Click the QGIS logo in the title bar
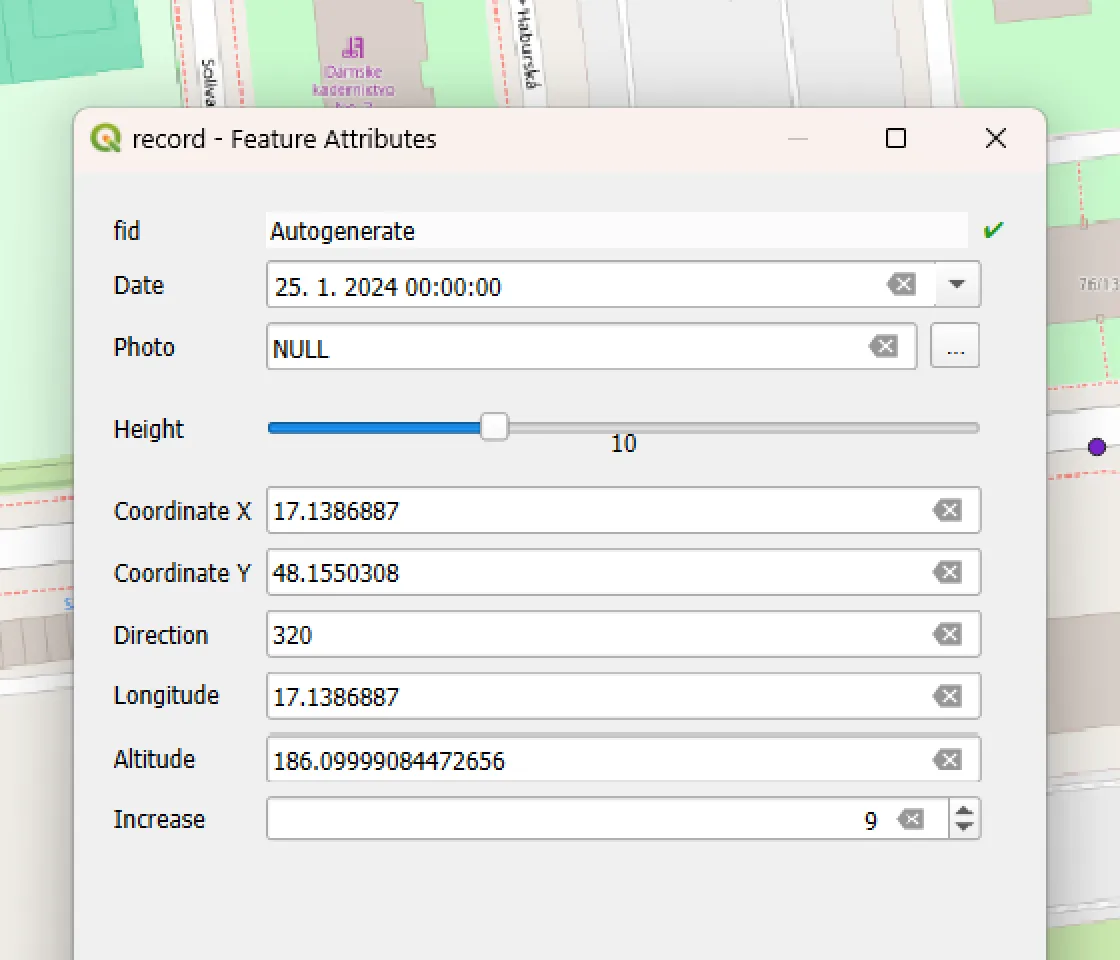The width and height of the screenshot is (1120, 960). [105, 139]
